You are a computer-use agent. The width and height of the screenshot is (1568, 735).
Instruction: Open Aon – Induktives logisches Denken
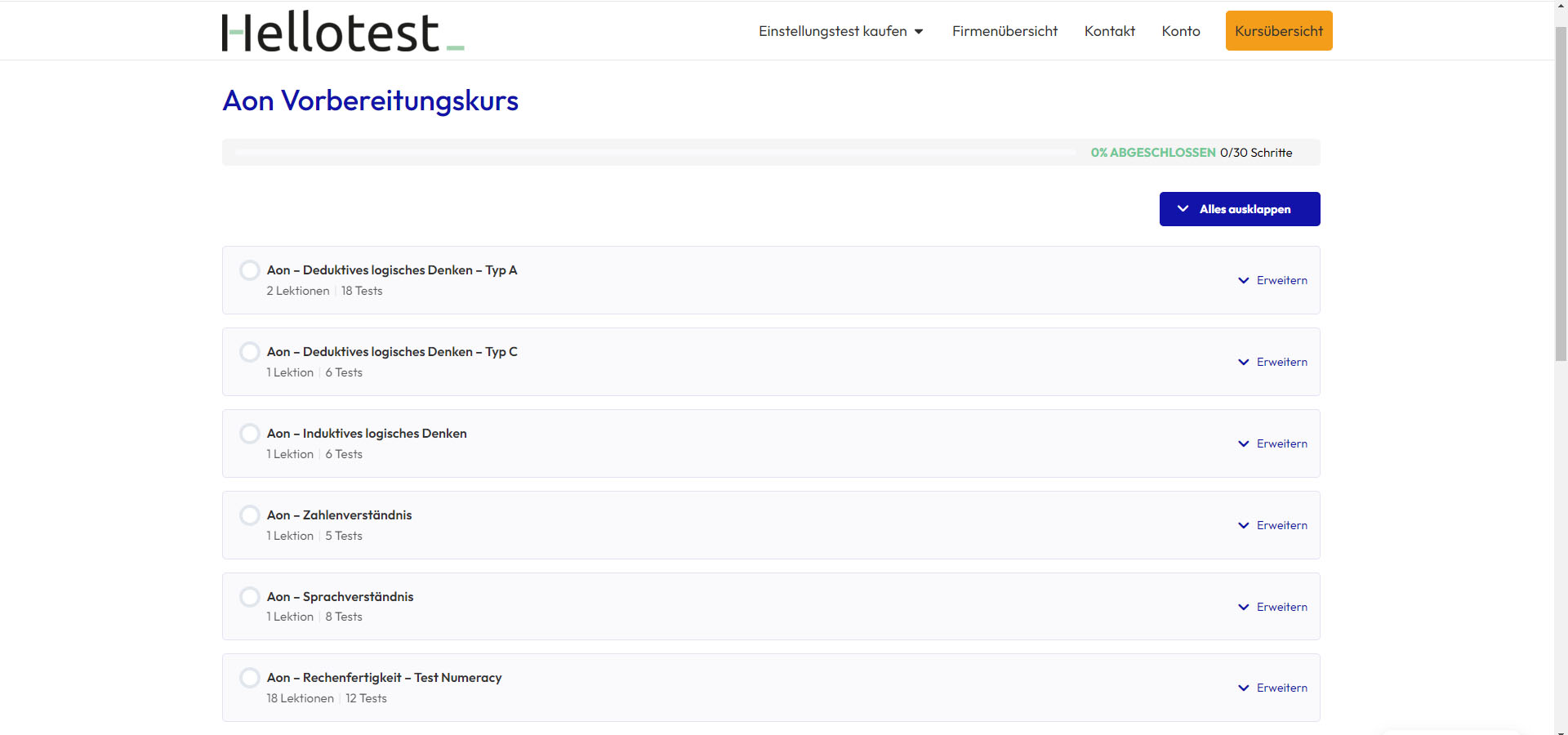pyautogui.click(x=367, y=434)
